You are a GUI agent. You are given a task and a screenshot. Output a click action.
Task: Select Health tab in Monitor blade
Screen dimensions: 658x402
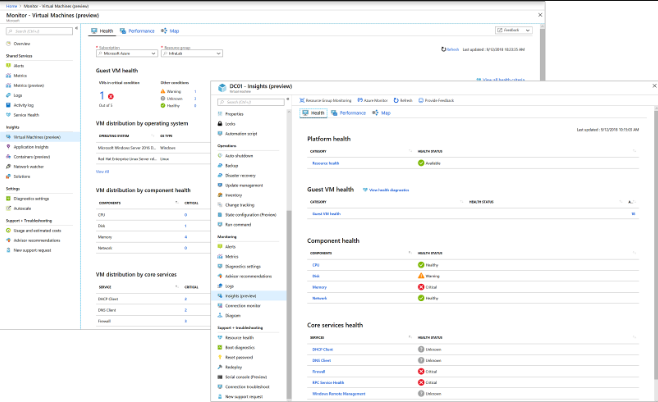tap(102, 31)
